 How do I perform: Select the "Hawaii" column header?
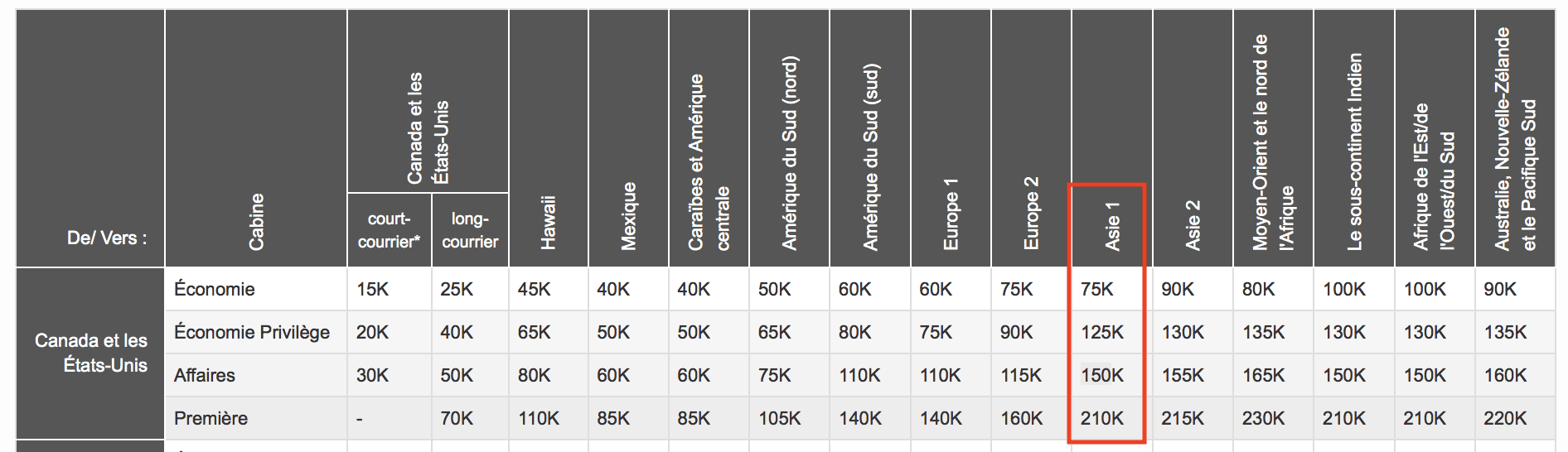(548, 222)
